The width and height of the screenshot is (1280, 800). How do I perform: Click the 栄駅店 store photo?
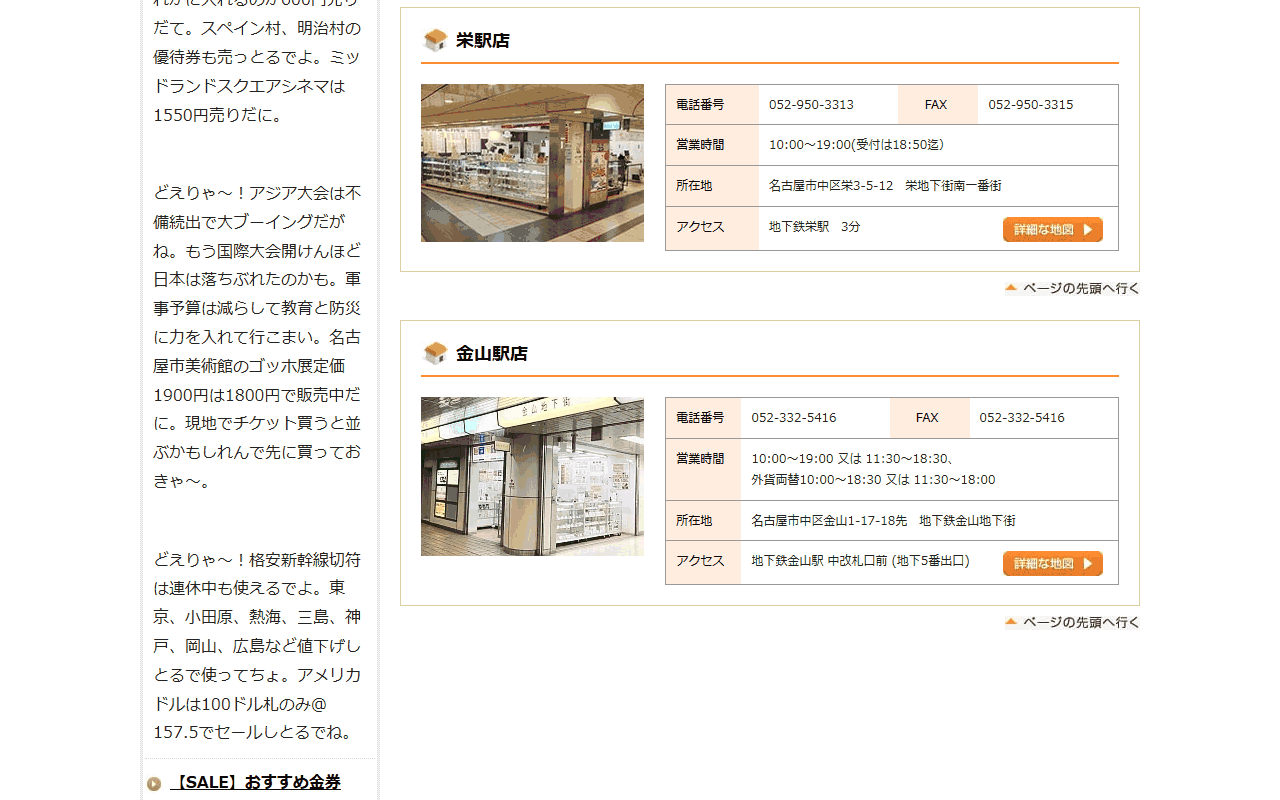[532, 163]
